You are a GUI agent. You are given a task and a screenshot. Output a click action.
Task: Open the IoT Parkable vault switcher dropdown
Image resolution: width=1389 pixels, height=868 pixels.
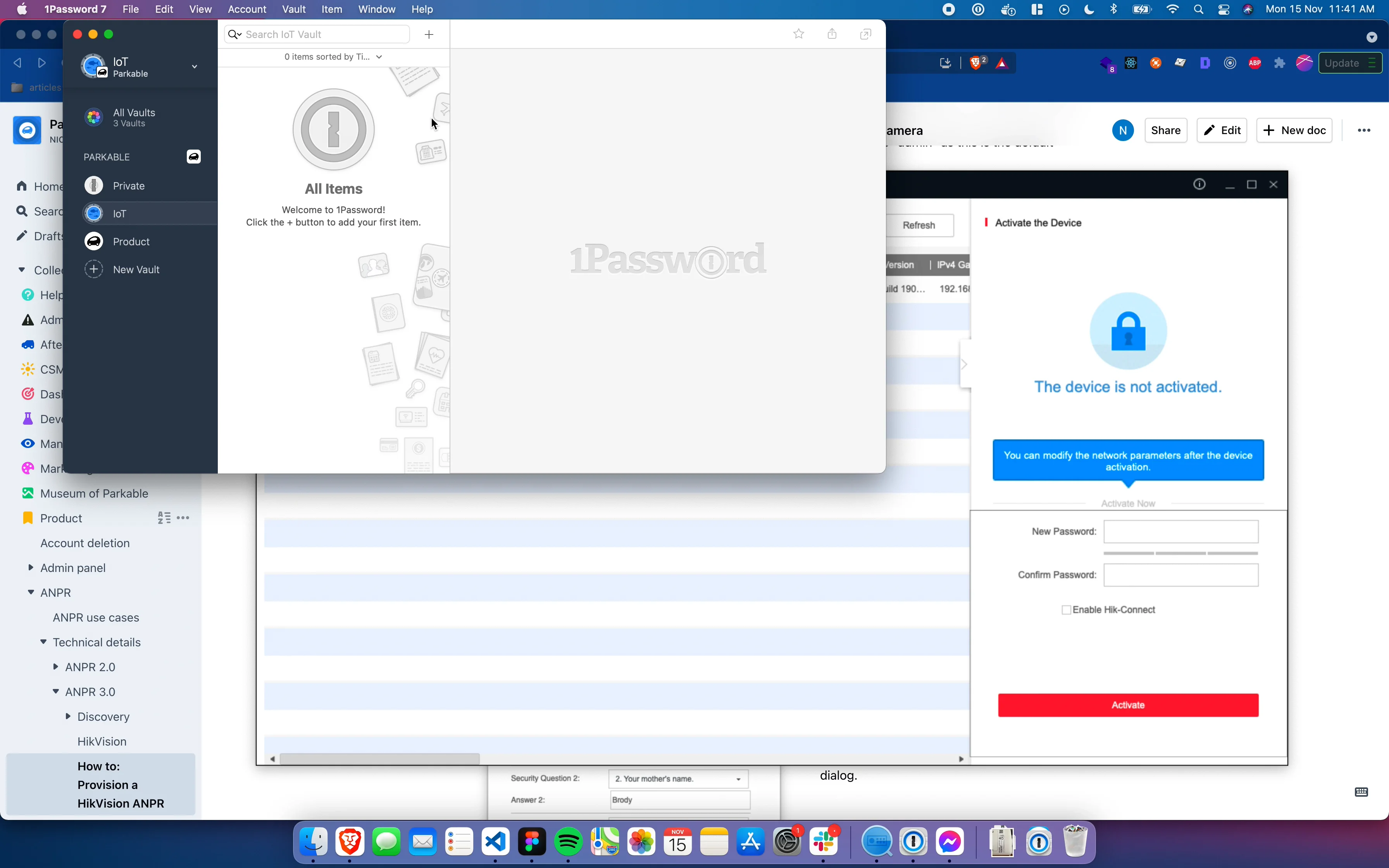pyautogui.click(x=195, y=67)
